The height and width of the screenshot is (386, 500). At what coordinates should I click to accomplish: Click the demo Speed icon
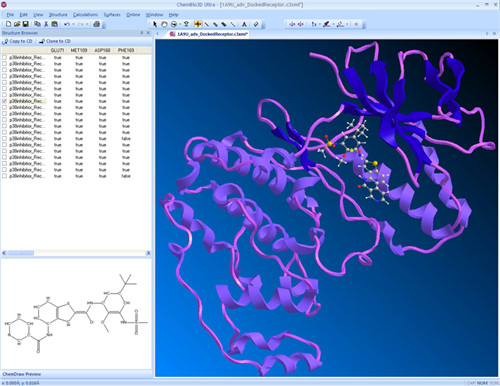tap(326, 24)
